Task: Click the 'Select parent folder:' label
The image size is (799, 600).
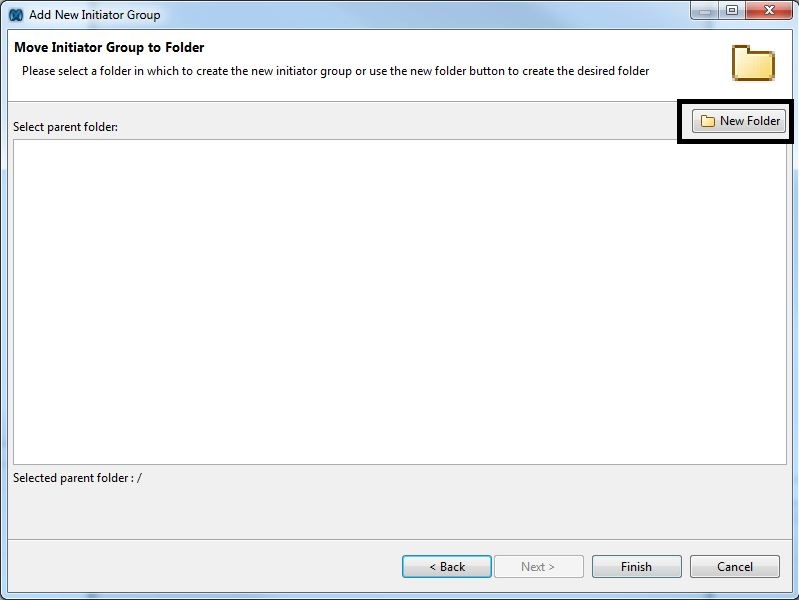Action: (x=65, y=128)
